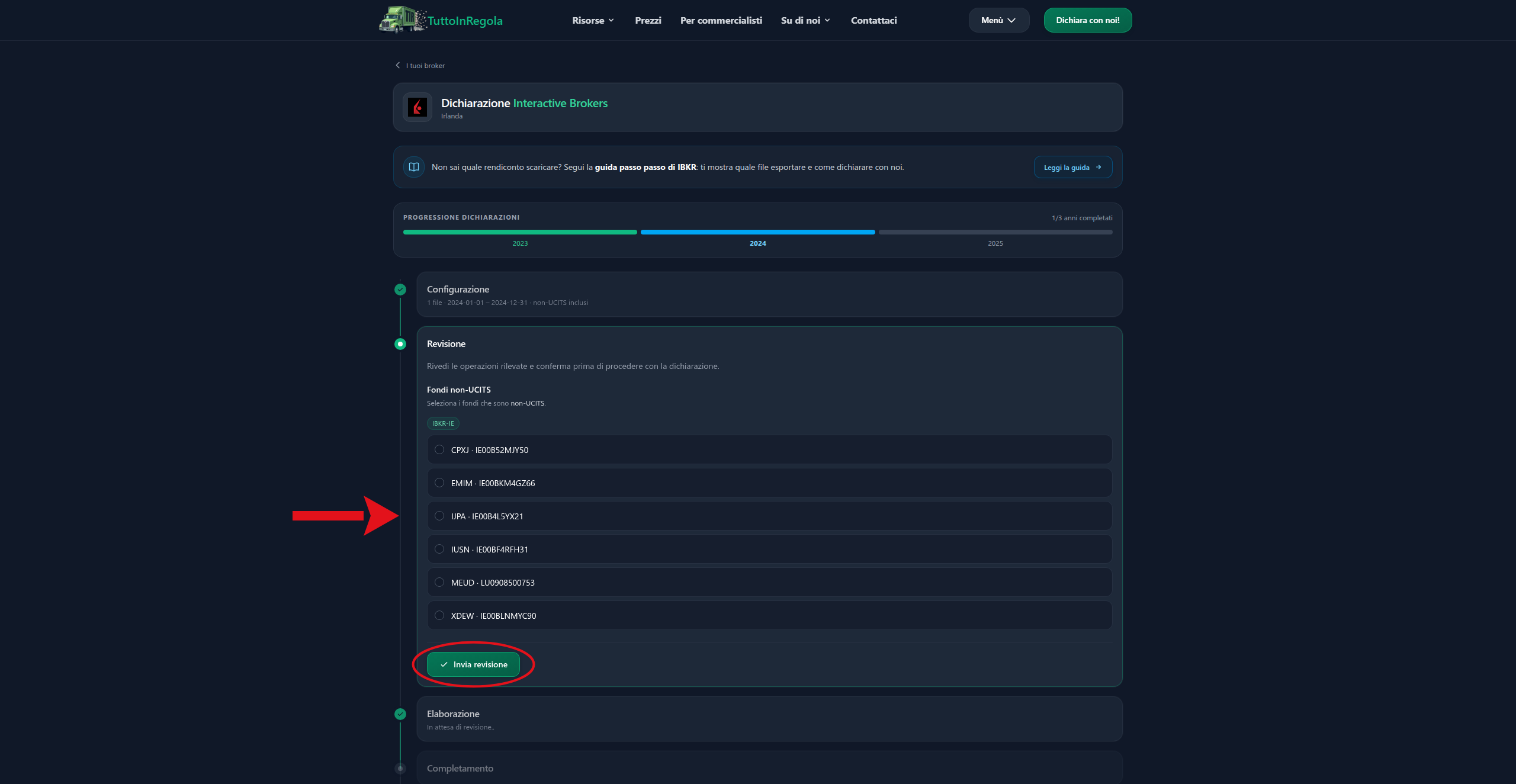Select the MEUD LU0908500753 fund radio
Screen dimensions: 1516x784
[439, 582]
